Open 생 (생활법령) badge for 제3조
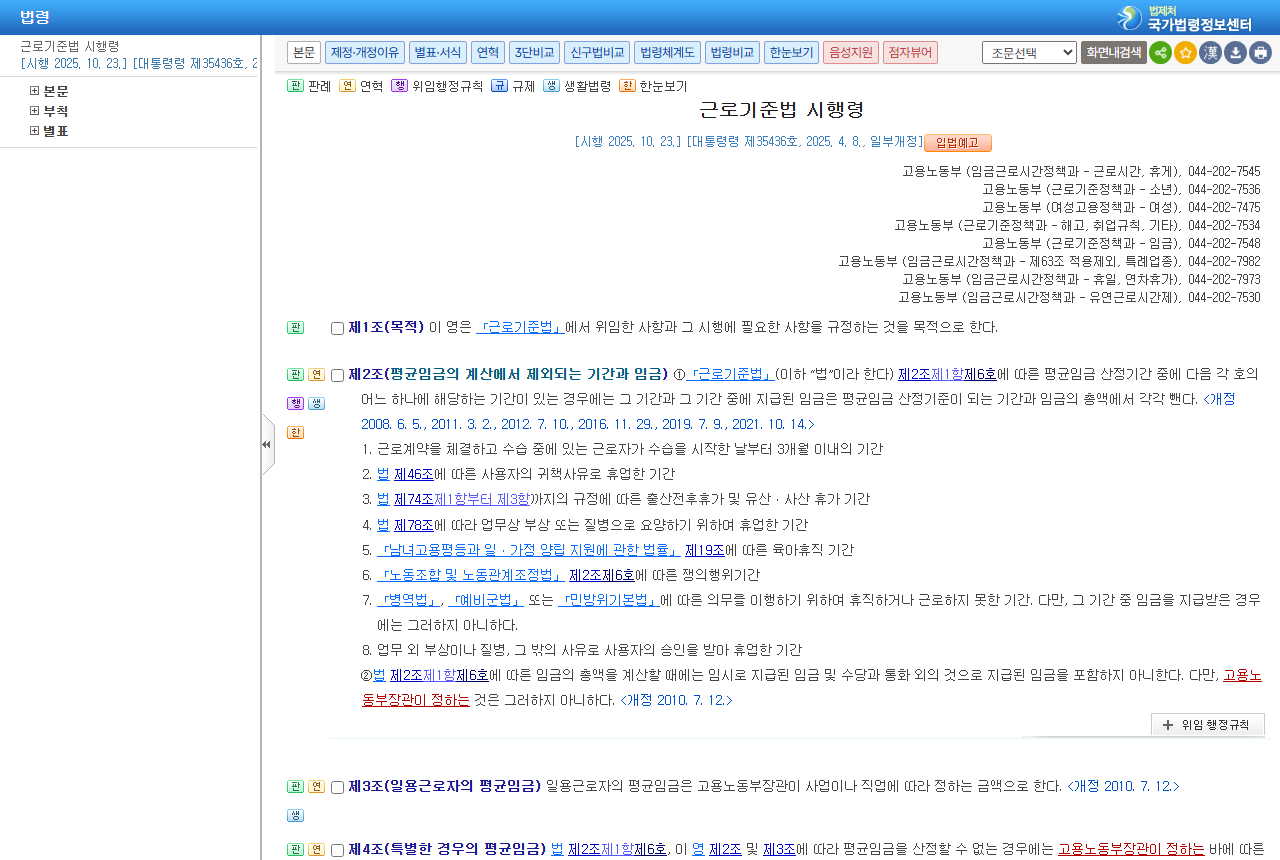 (295, 815)
